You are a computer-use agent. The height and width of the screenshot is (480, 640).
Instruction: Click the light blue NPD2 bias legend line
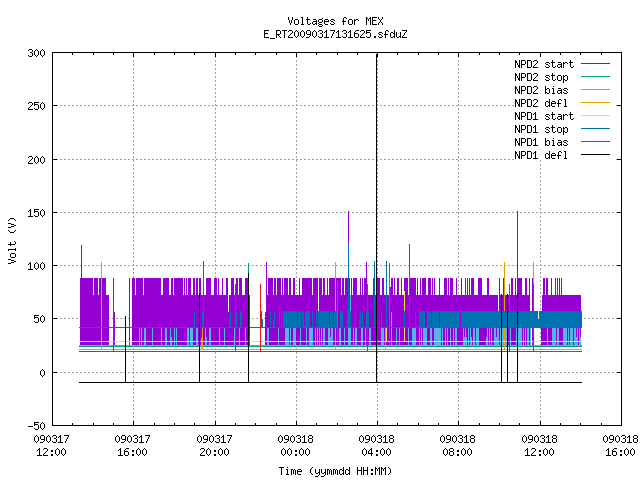596,89
